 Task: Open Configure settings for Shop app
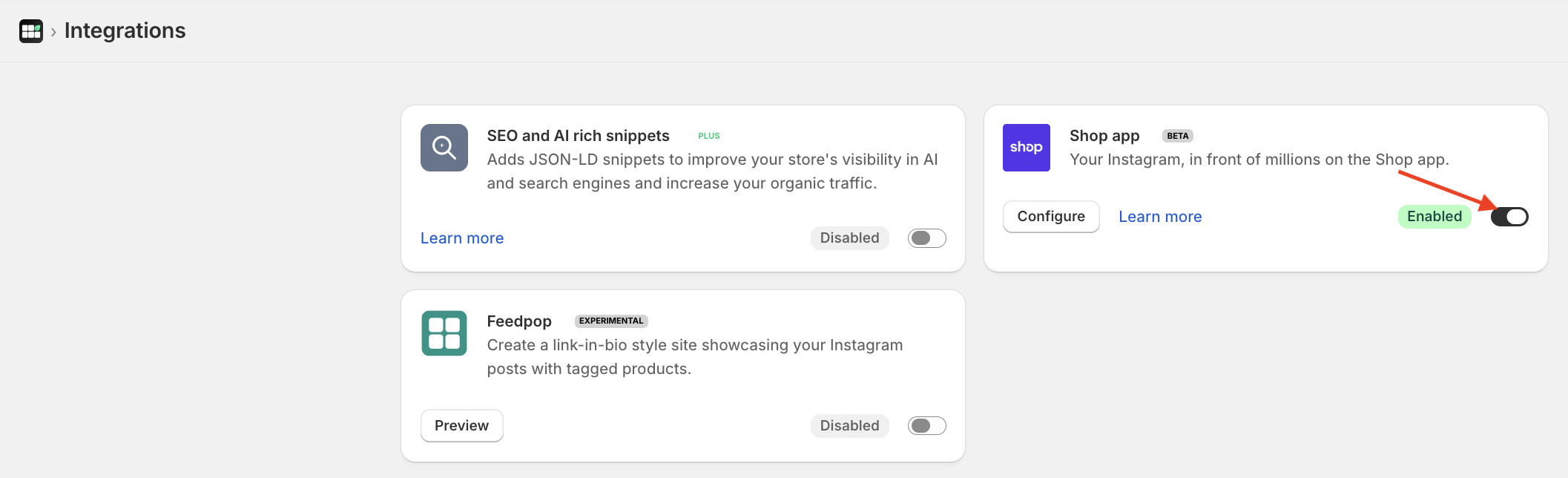pos(1050,216)
